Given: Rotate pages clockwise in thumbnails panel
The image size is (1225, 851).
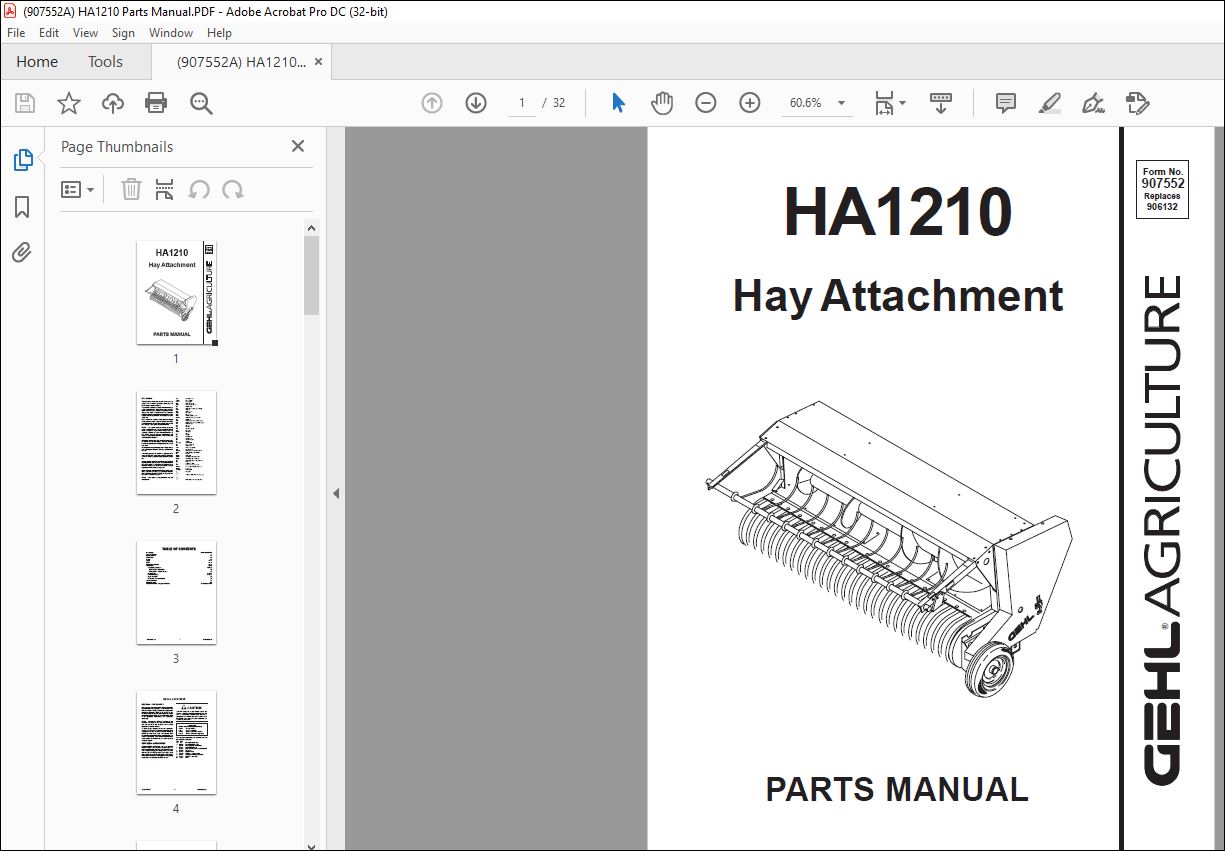Looking at the screenshot, I should pos(233,189).
